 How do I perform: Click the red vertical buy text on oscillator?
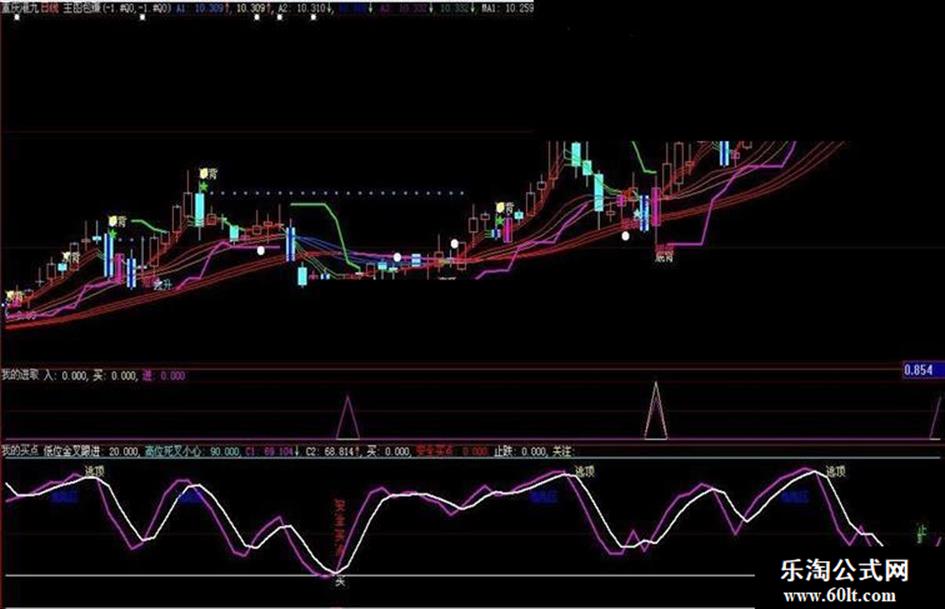(338, 527)
